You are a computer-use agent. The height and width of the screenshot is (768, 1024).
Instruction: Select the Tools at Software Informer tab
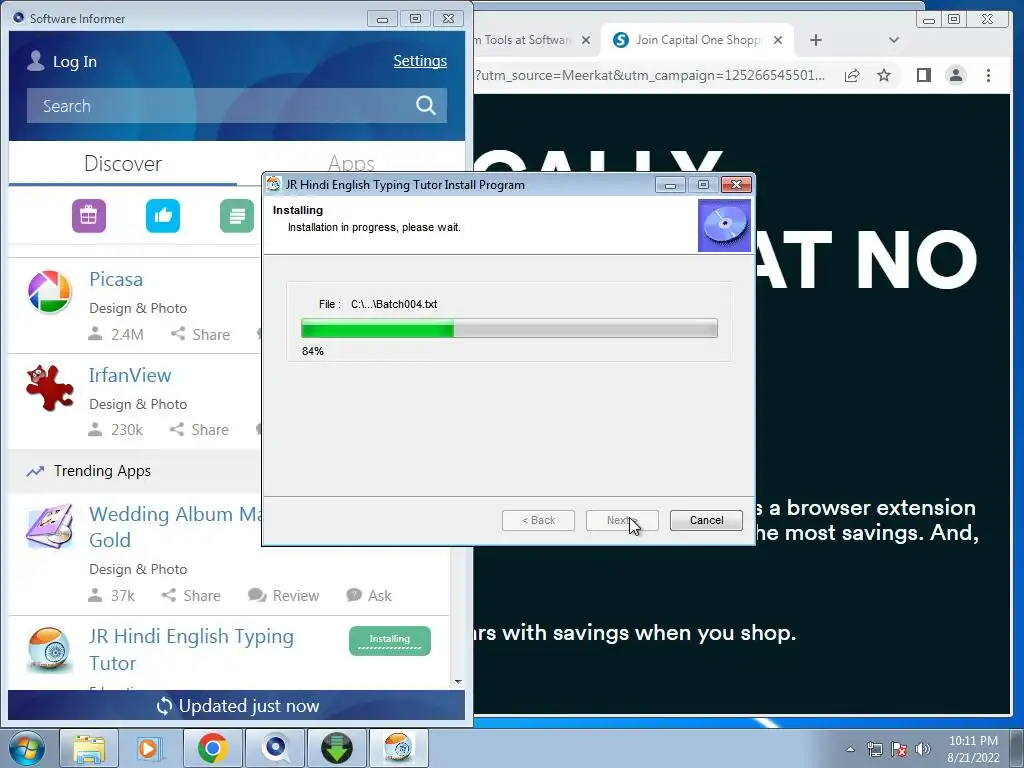528,40
